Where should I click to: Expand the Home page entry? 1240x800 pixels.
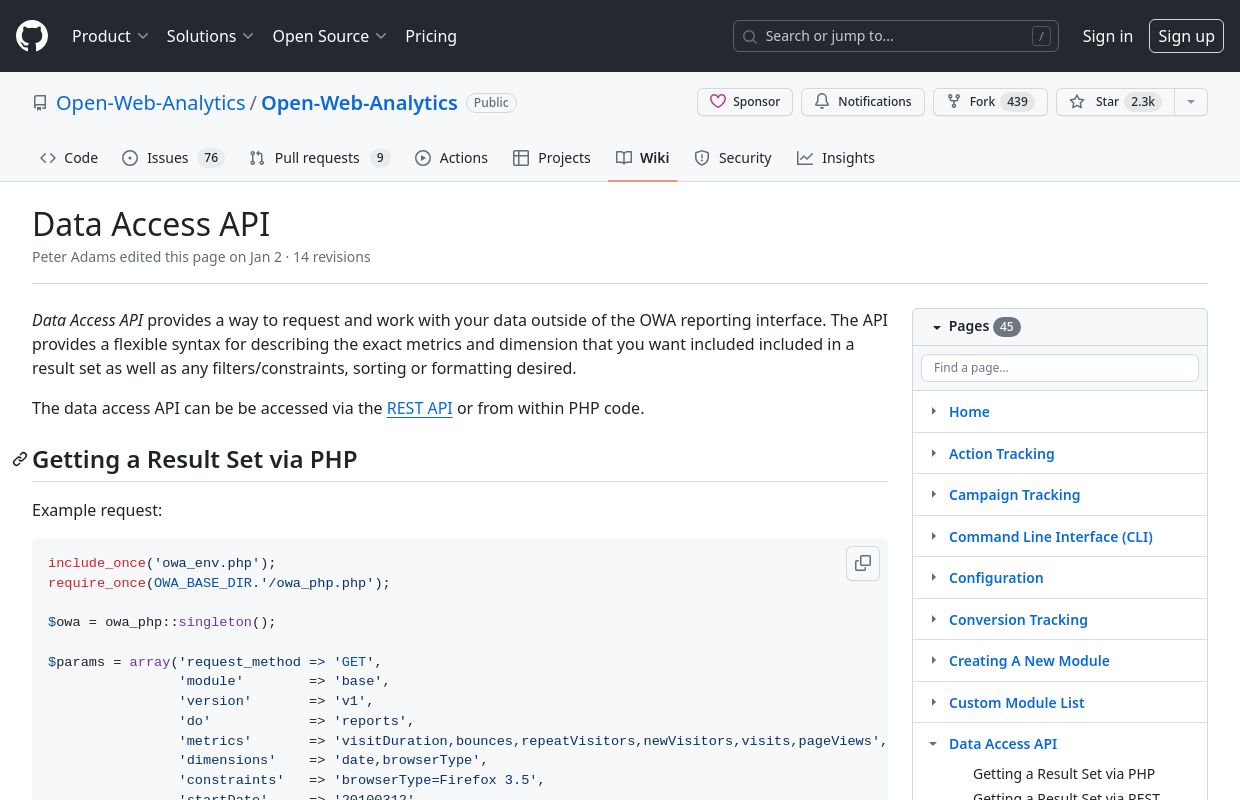(934, 411)
